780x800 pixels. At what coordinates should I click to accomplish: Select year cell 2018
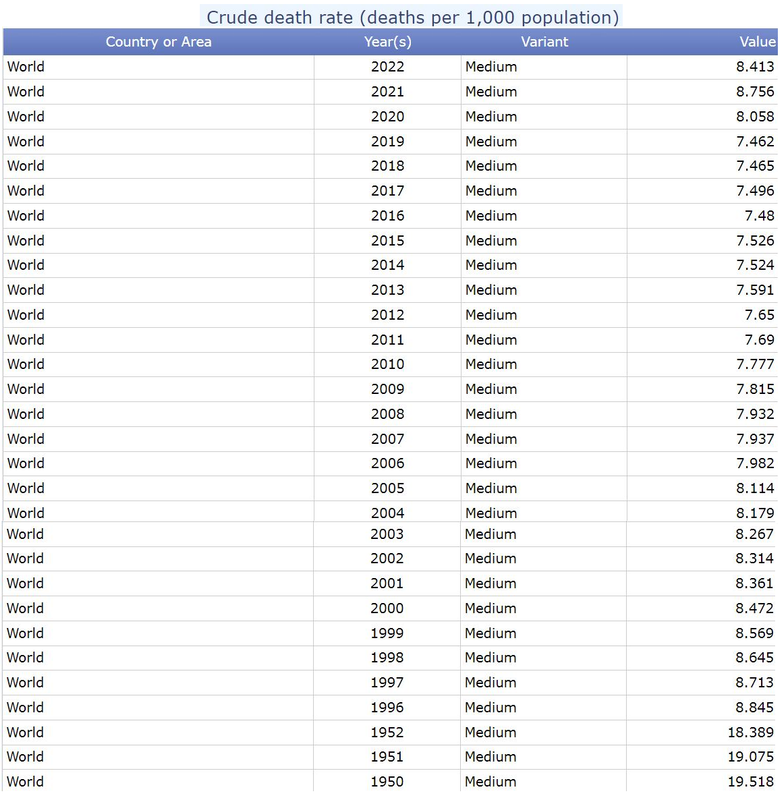pos(388,166)
